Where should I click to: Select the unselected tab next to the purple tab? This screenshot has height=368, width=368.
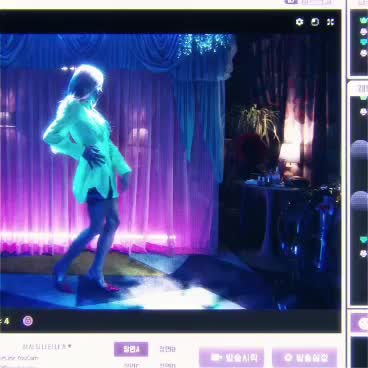(167, 349)
